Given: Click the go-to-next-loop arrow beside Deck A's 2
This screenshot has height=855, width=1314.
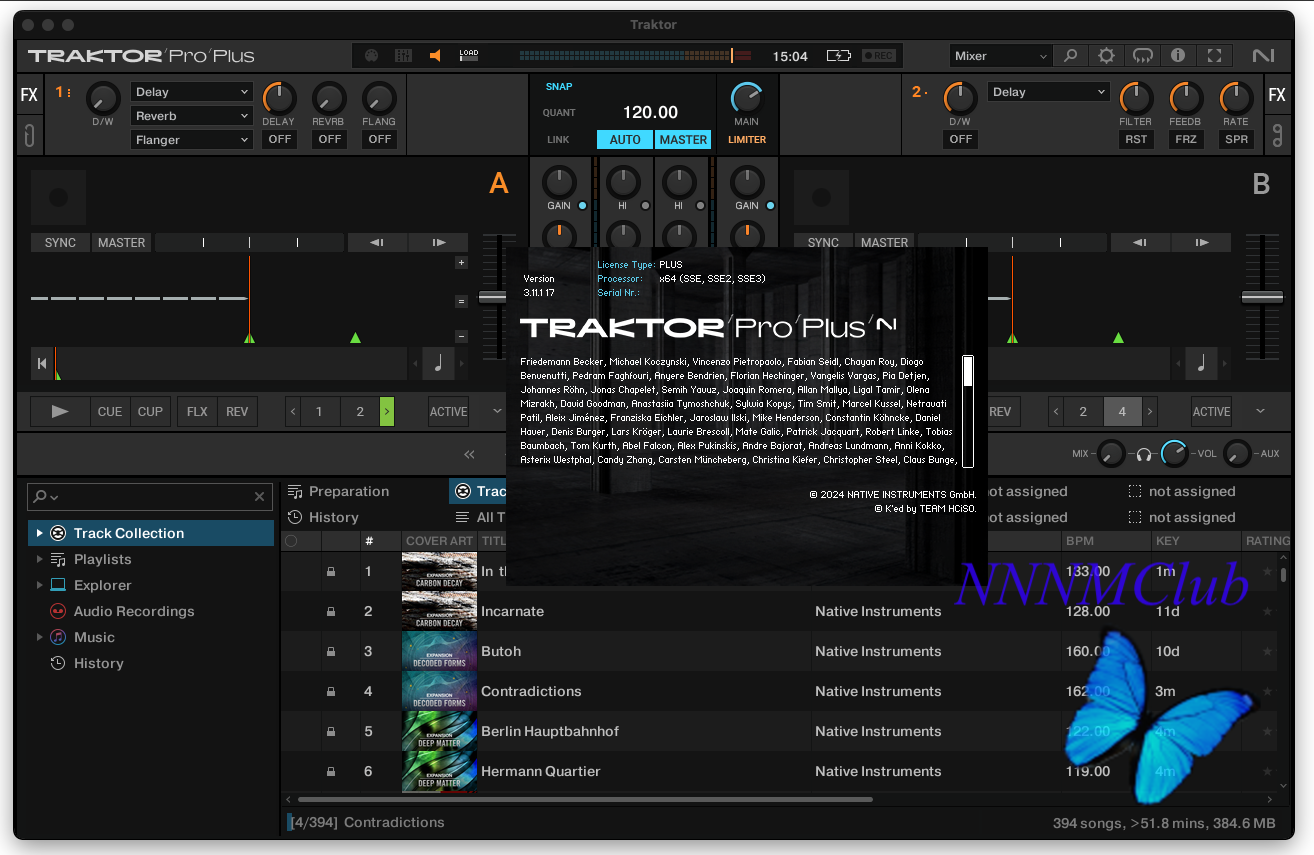Looking at the screenshot, I should [387, 411].
